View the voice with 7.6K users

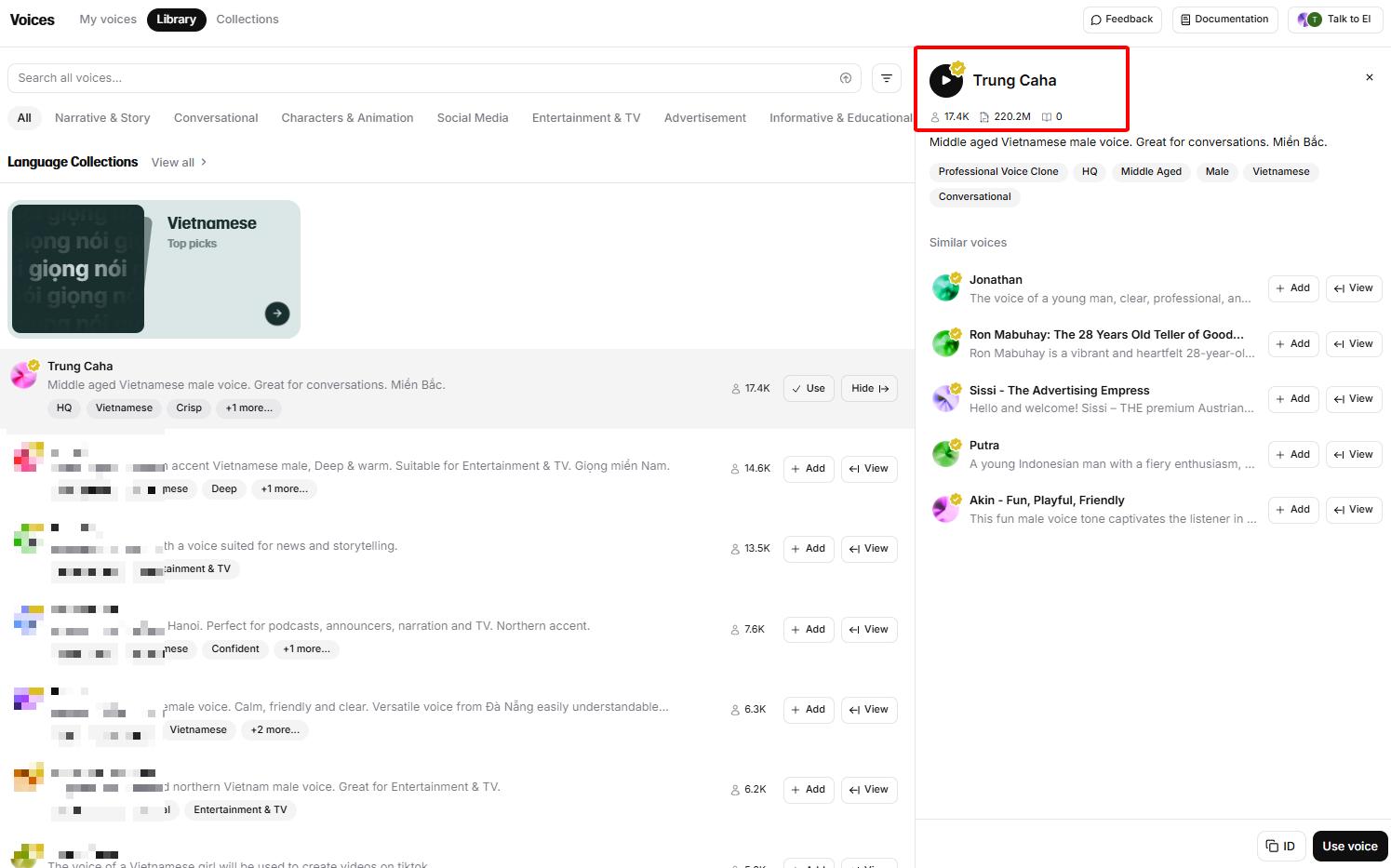pos(869,630)
